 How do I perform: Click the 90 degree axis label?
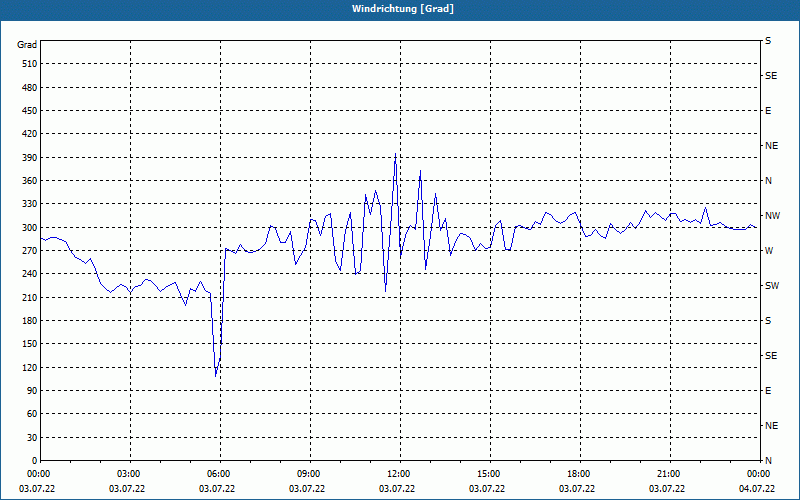32,391
